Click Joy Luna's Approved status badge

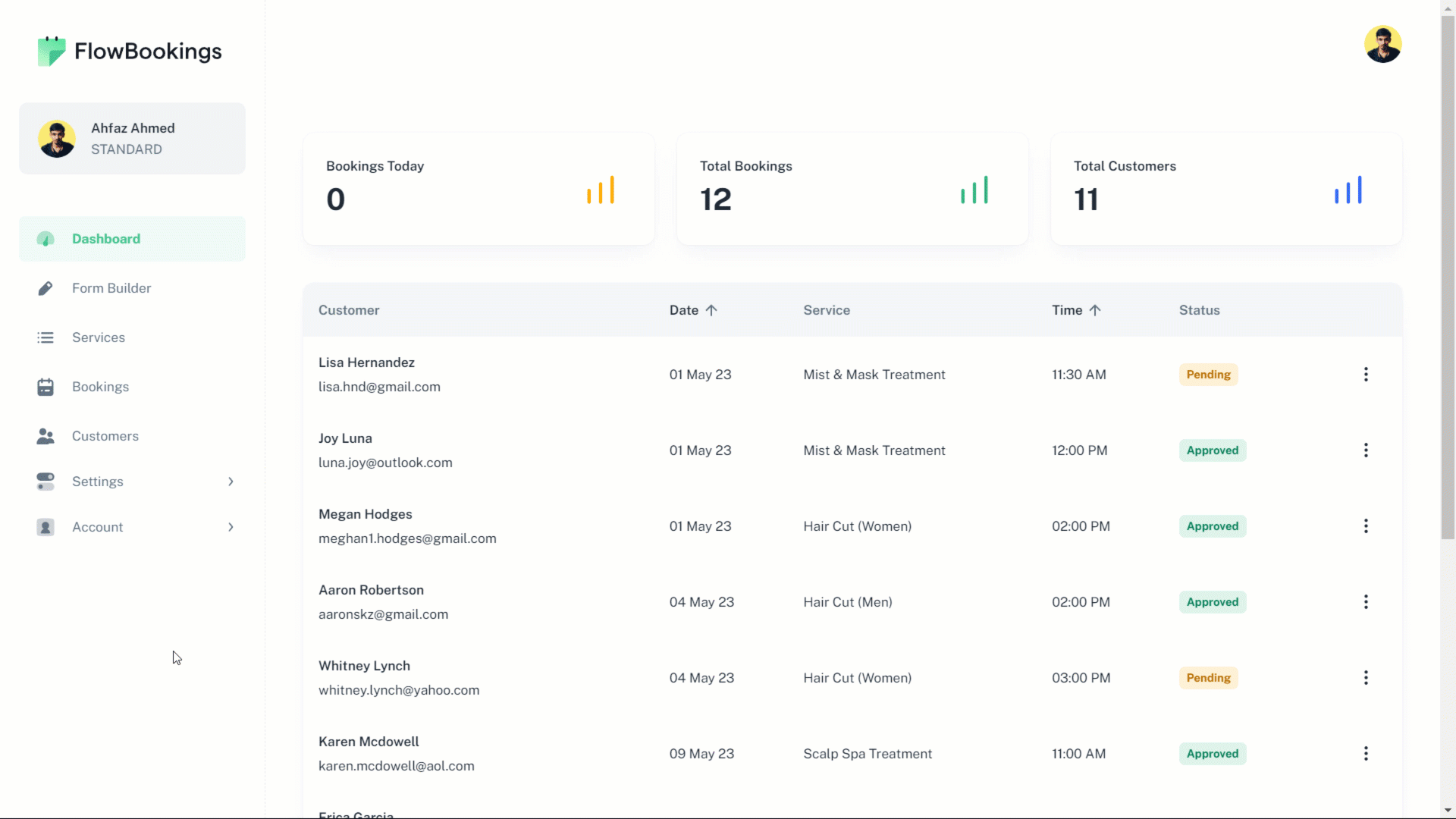point(1212,450)
